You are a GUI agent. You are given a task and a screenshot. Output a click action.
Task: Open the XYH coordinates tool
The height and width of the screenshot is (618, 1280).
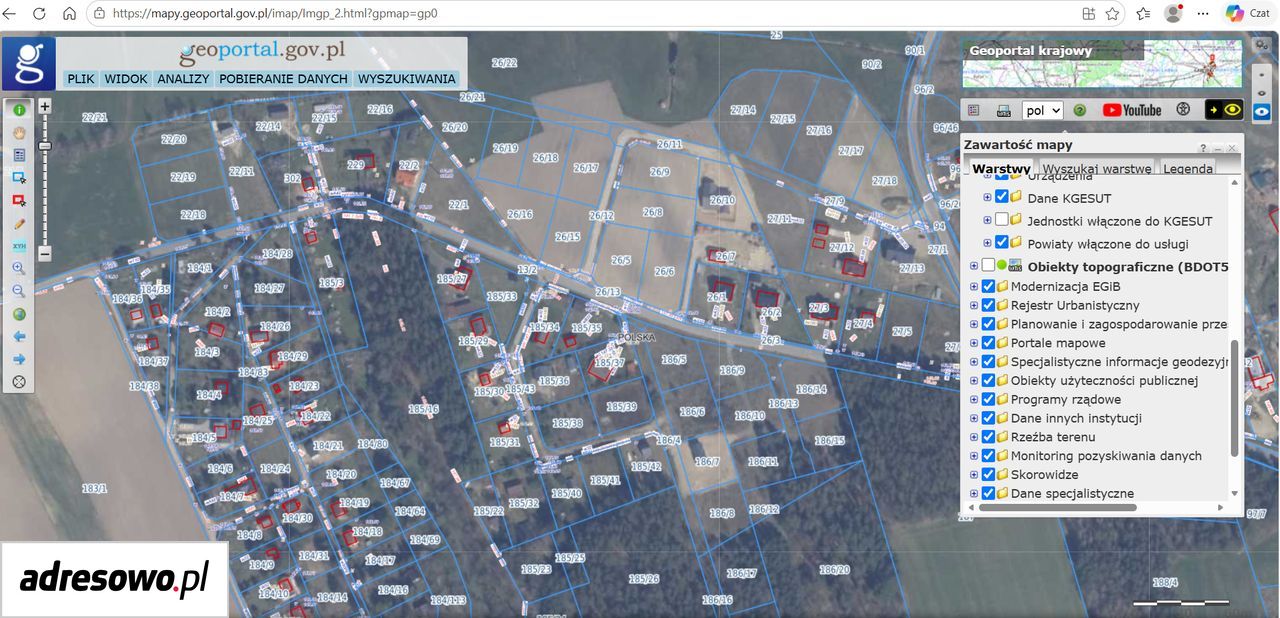point(19,246)
